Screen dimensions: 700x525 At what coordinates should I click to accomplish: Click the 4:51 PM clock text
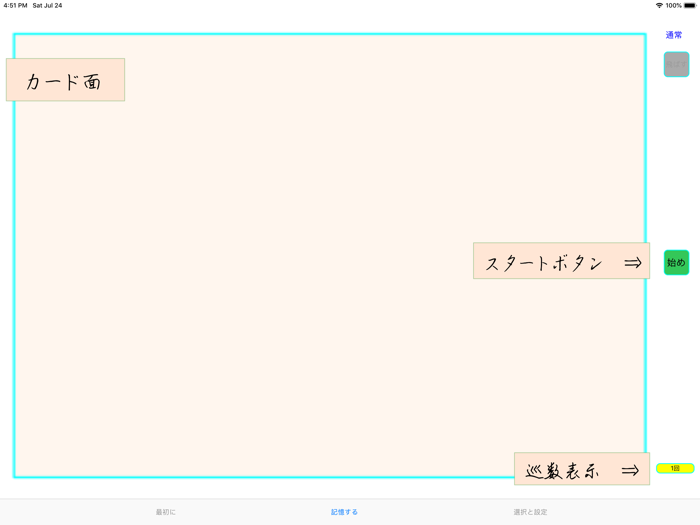pyautogui.click(x=15, y=5)
